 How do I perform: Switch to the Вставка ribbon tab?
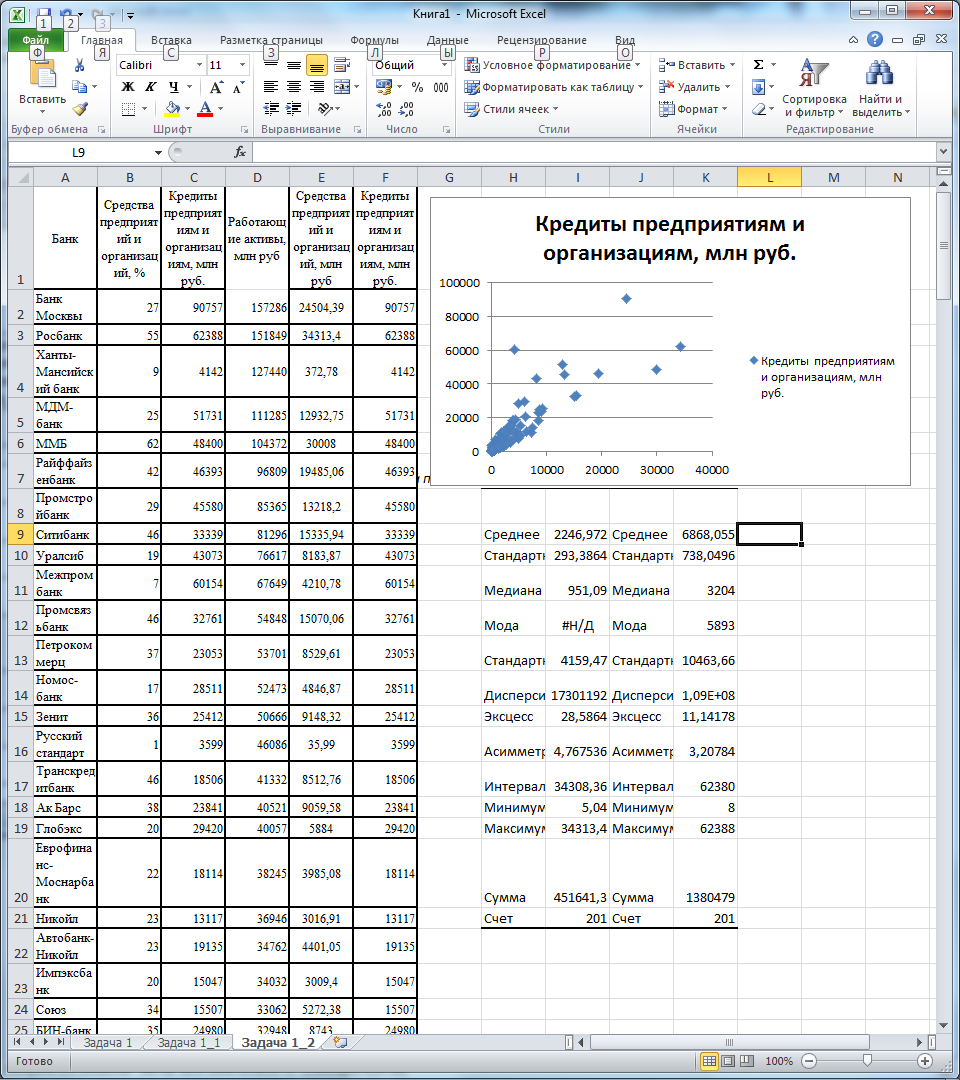171,40
